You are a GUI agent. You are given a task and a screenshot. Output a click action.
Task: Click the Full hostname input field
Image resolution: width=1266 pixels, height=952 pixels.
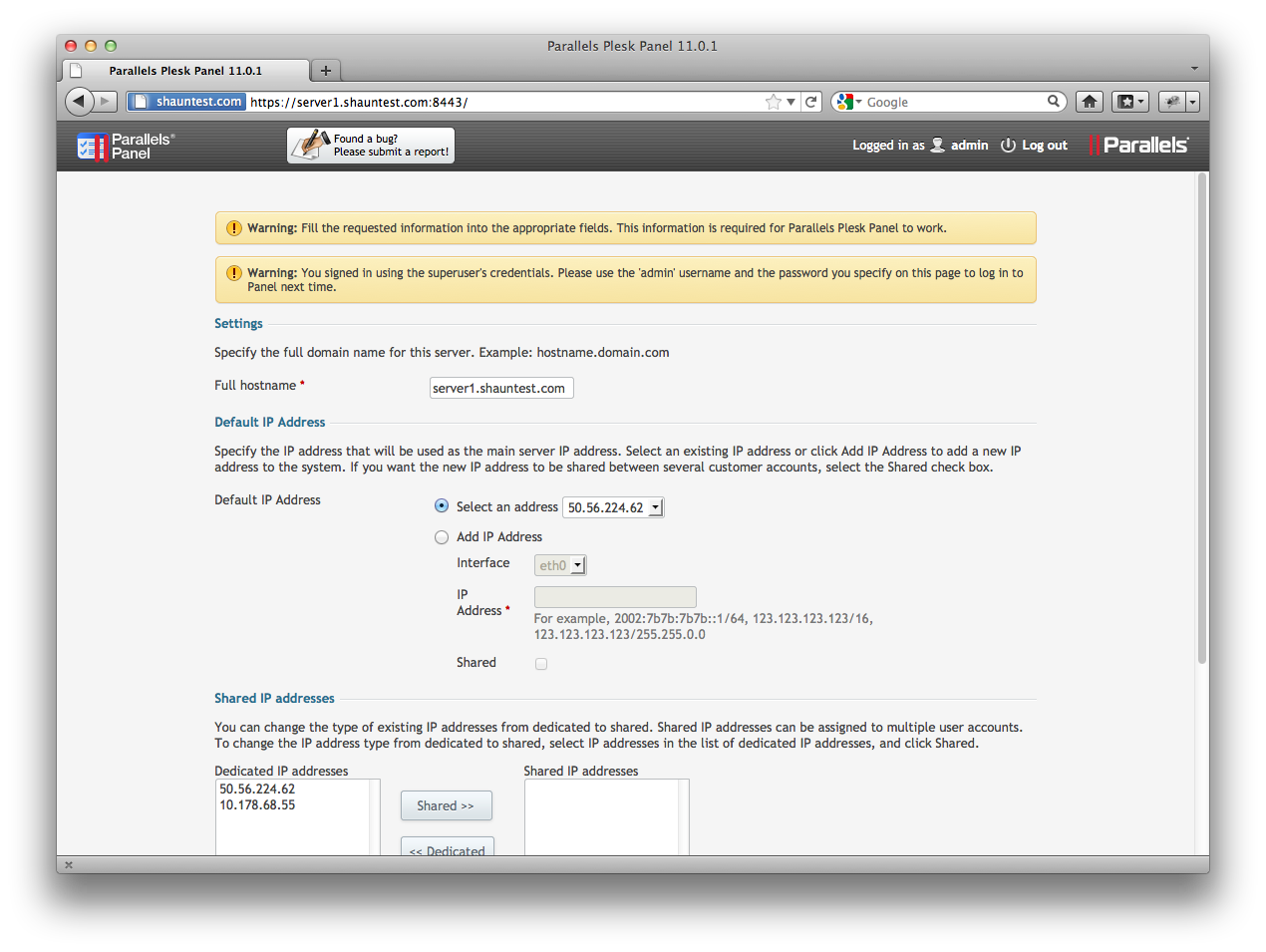[x=501, y=388]
